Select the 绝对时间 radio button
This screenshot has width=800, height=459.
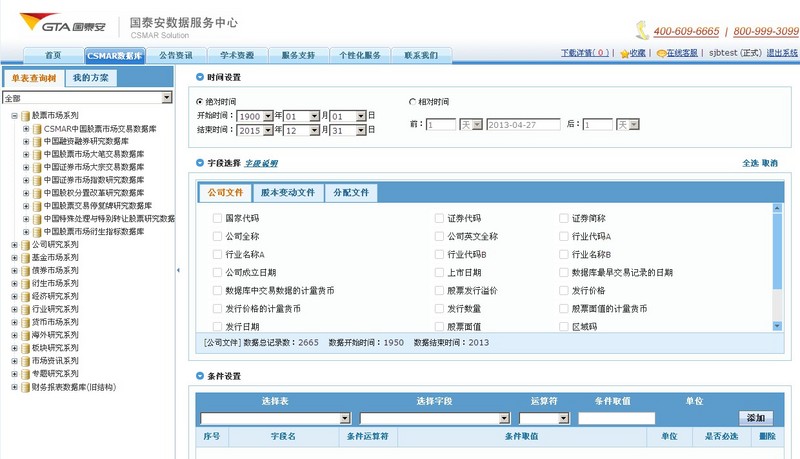pos(199,101)
